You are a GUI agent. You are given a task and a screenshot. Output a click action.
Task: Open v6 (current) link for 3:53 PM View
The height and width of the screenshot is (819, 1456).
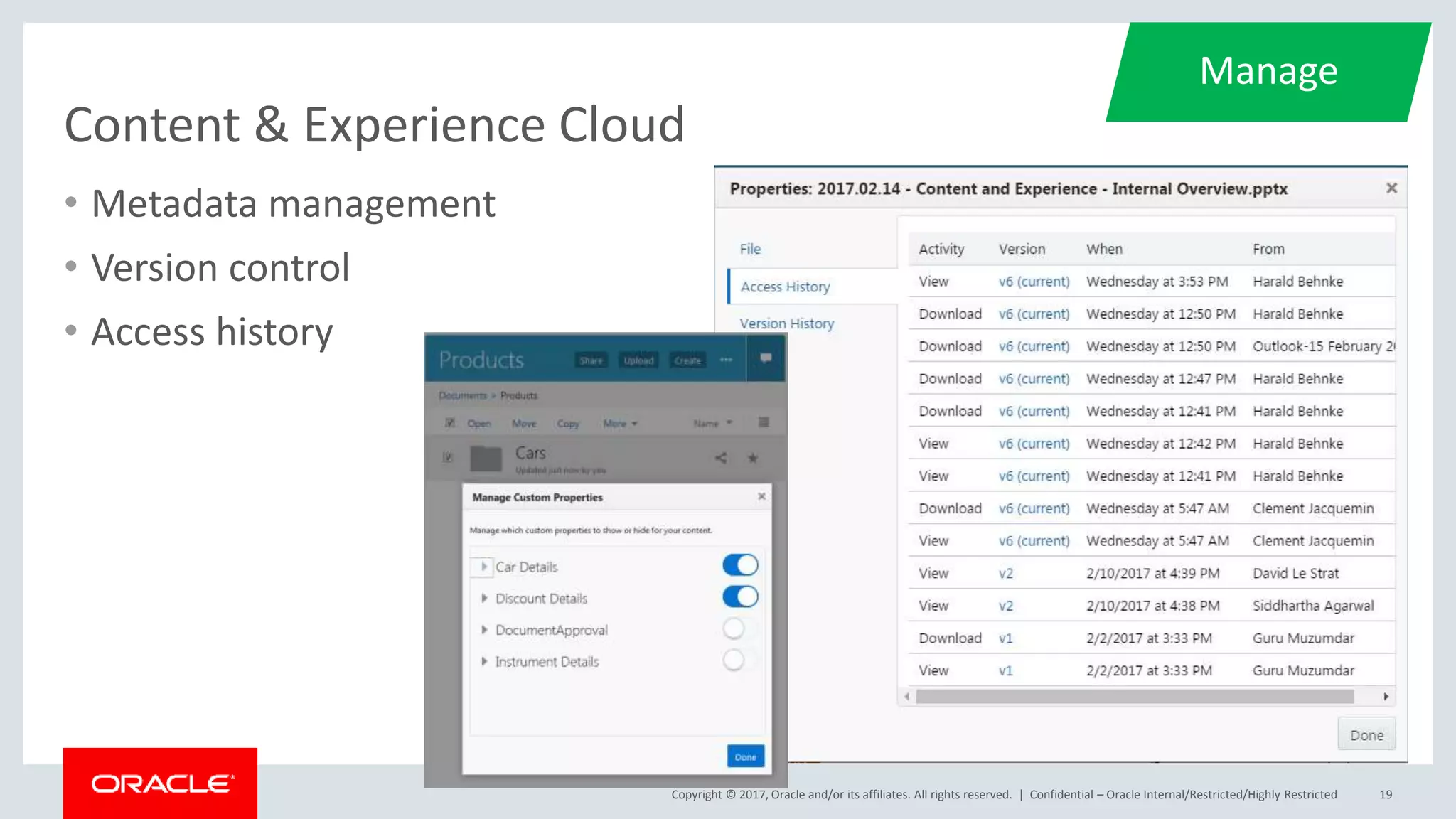coord(1034,282)
